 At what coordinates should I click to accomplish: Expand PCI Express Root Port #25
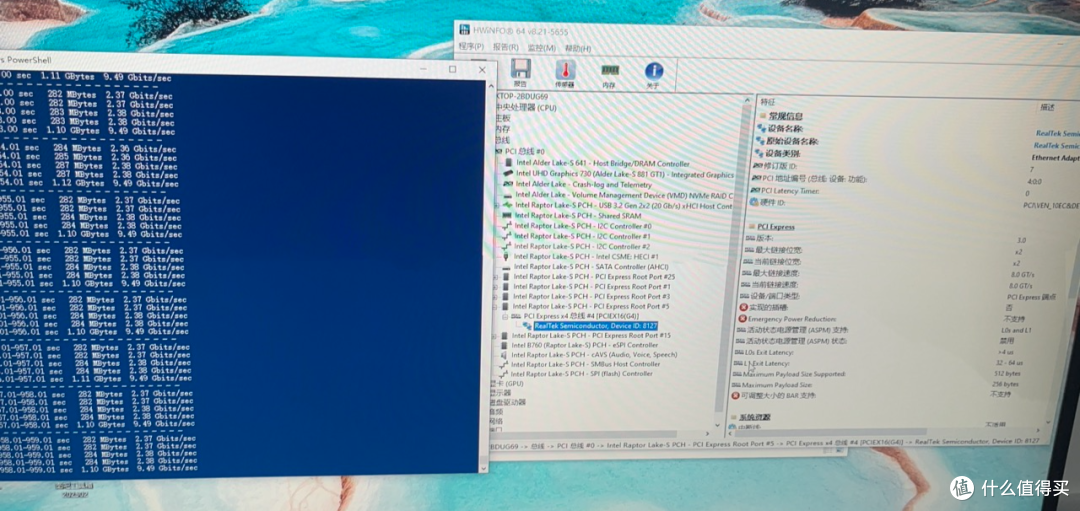click(497, 276)
